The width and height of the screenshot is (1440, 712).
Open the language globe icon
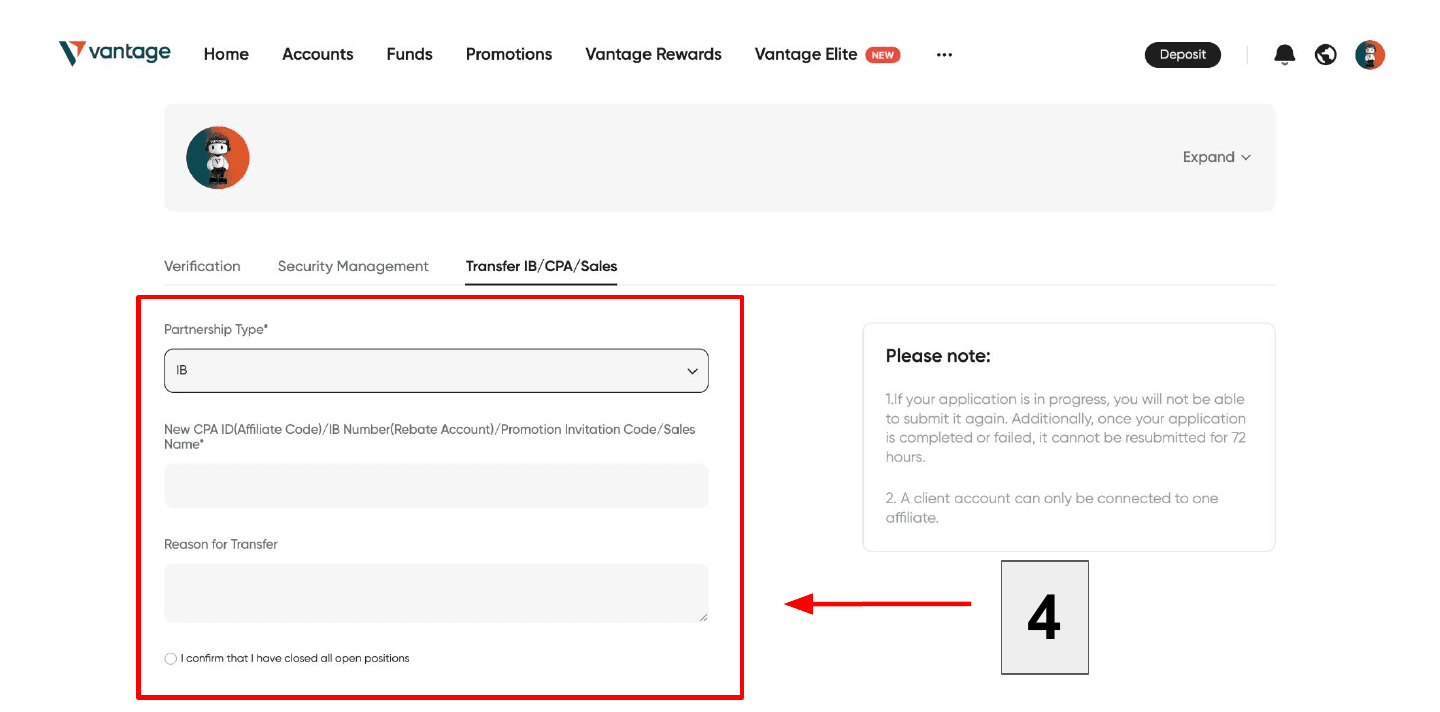point(1326,55)
